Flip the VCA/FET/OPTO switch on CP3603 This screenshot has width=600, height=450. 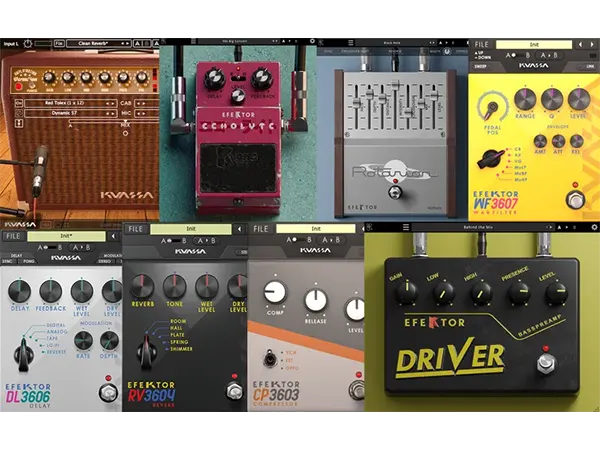tap(270, 360)
